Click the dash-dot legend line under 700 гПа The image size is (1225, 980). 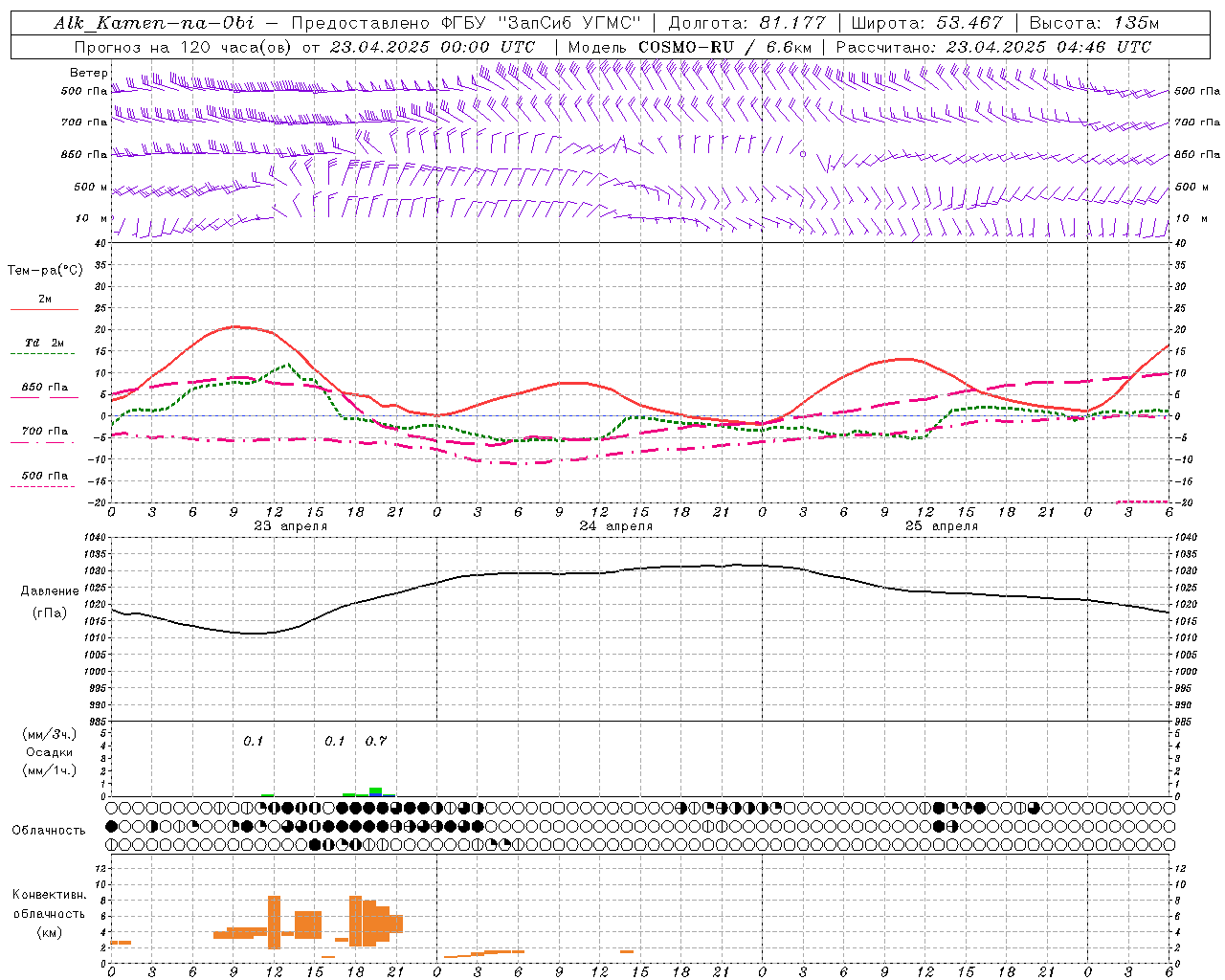coord(44,442)
